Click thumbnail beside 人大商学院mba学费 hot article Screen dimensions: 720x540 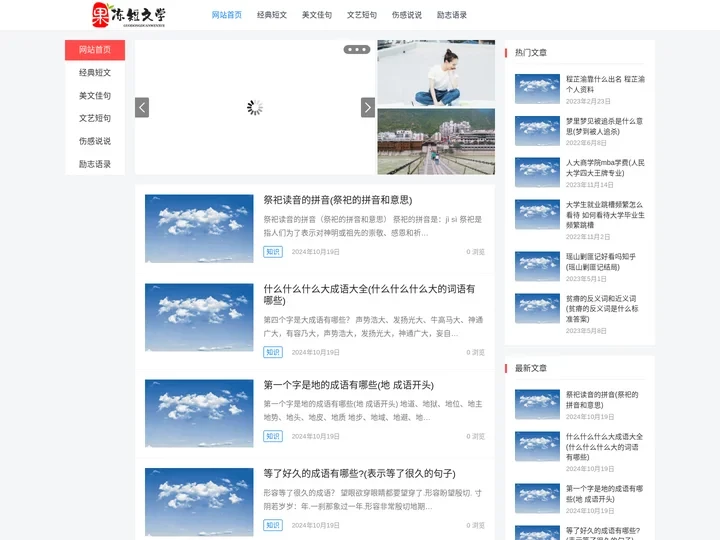[x=537, y=172]
